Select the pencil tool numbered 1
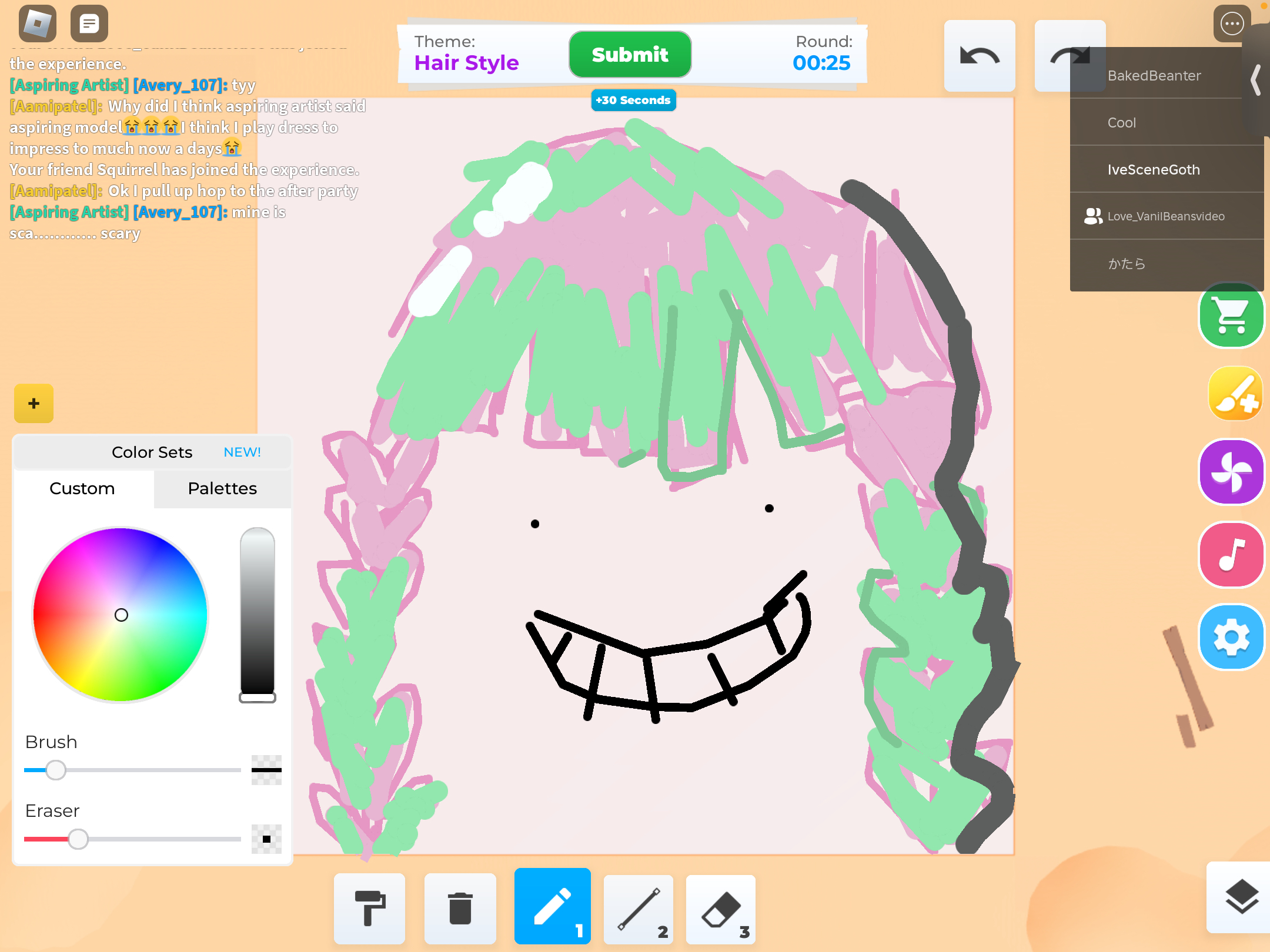 pyautogui.click(x=552, y=906)
